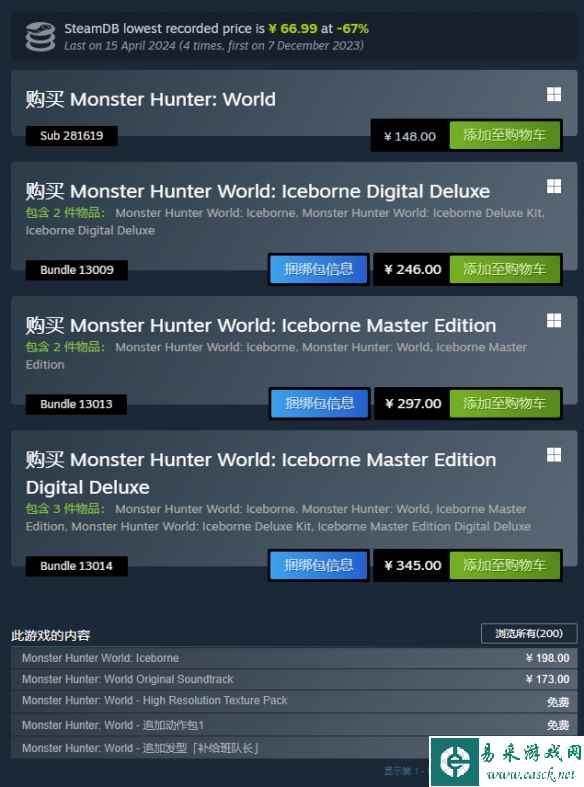
Task: Add Iceborne Master Edition ¥297.00 to cart
Action: click(505, 403)
